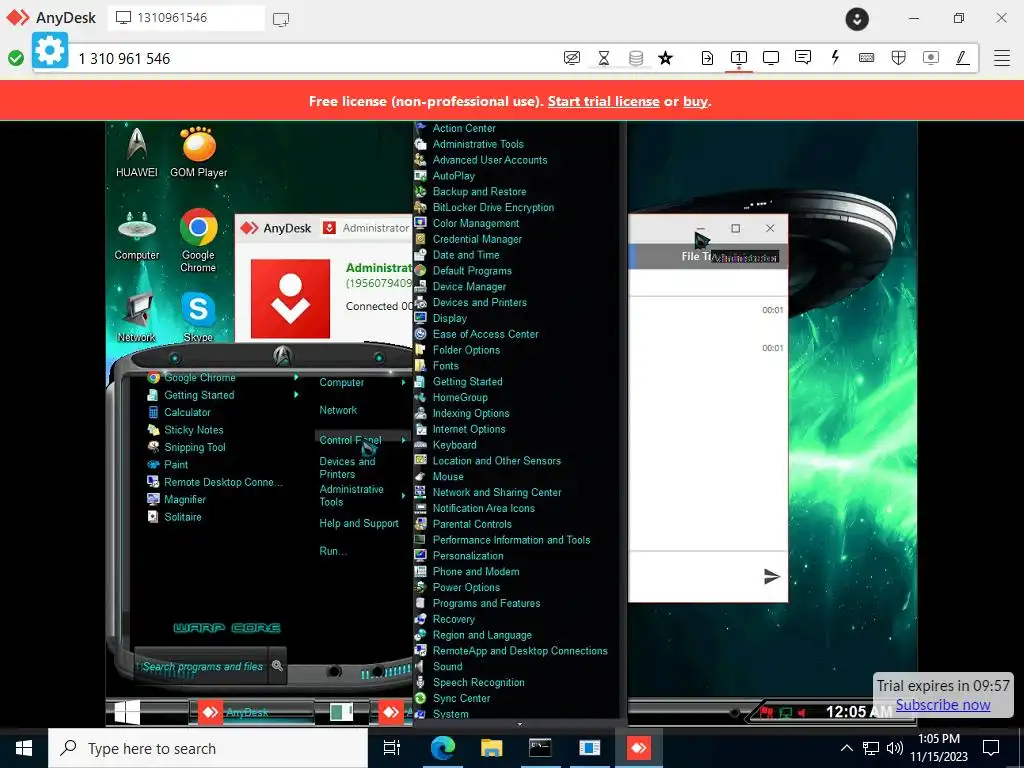Expand Control Panel submenu in start menu
1024x768 pixels.
coord(404,440)
